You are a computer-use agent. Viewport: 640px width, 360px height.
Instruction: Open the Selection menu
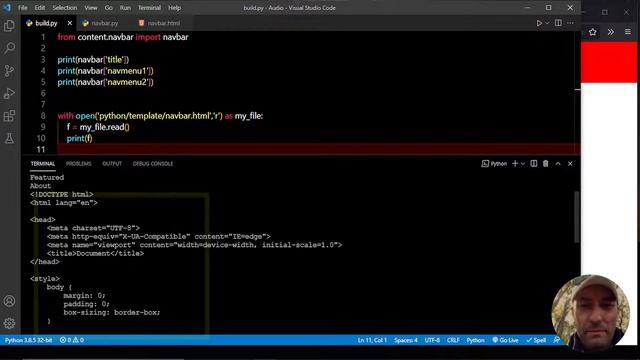point(64,8)
